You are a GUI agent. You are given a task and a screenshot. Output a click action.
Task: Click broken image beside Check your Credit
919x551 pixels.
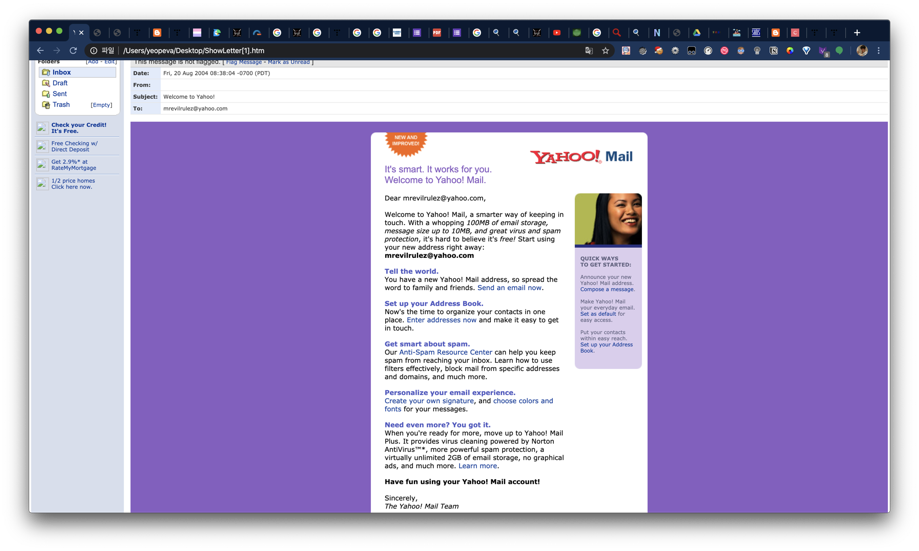[42, 127]
